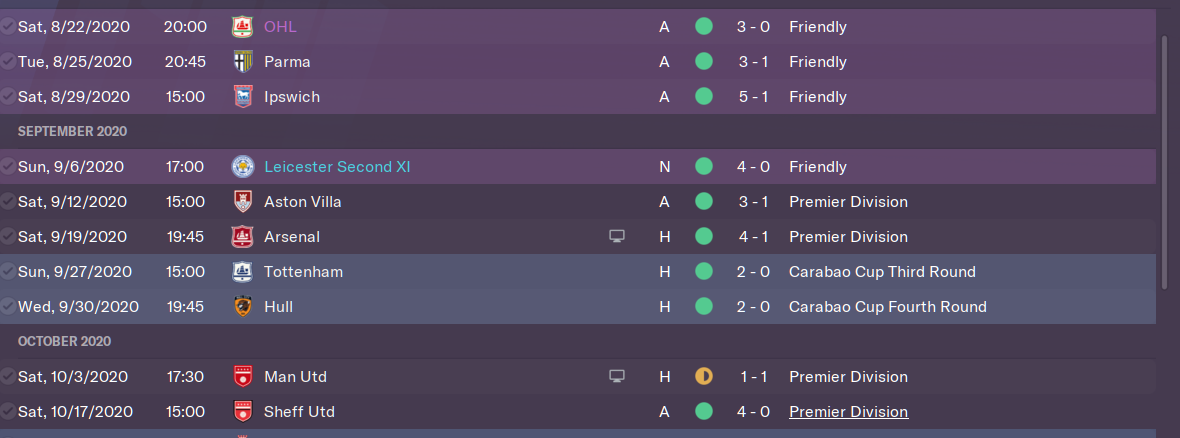Click the green win dot on Tottenham row

click(704, 272)
